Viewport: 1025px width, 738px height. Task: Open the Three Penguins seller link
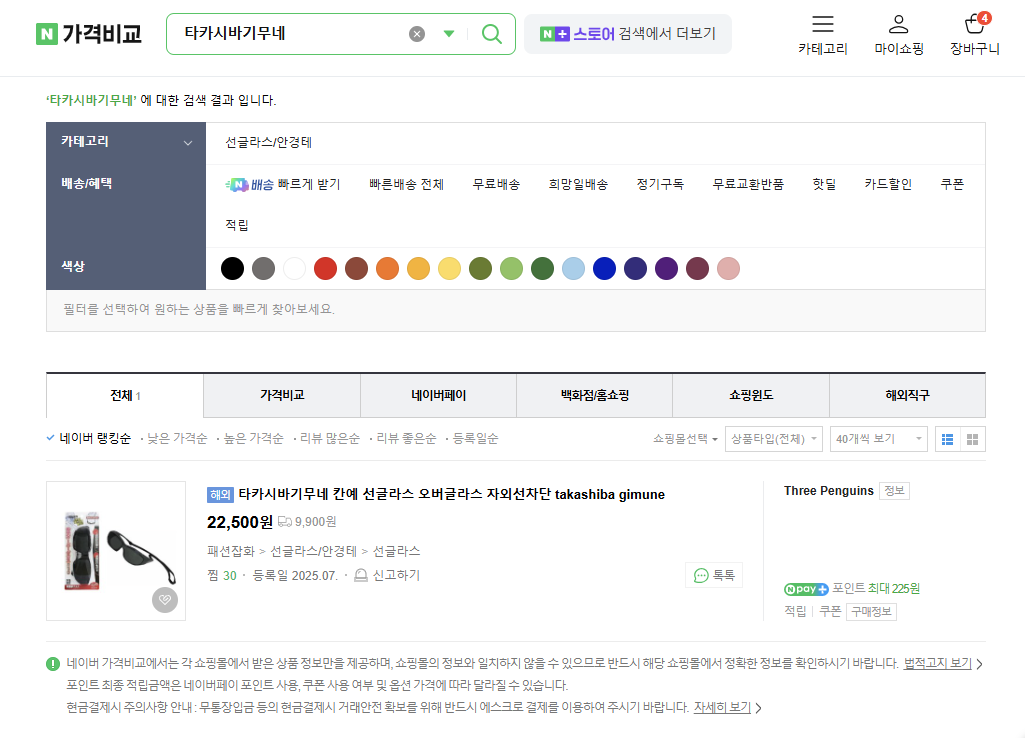pos(828,491)
